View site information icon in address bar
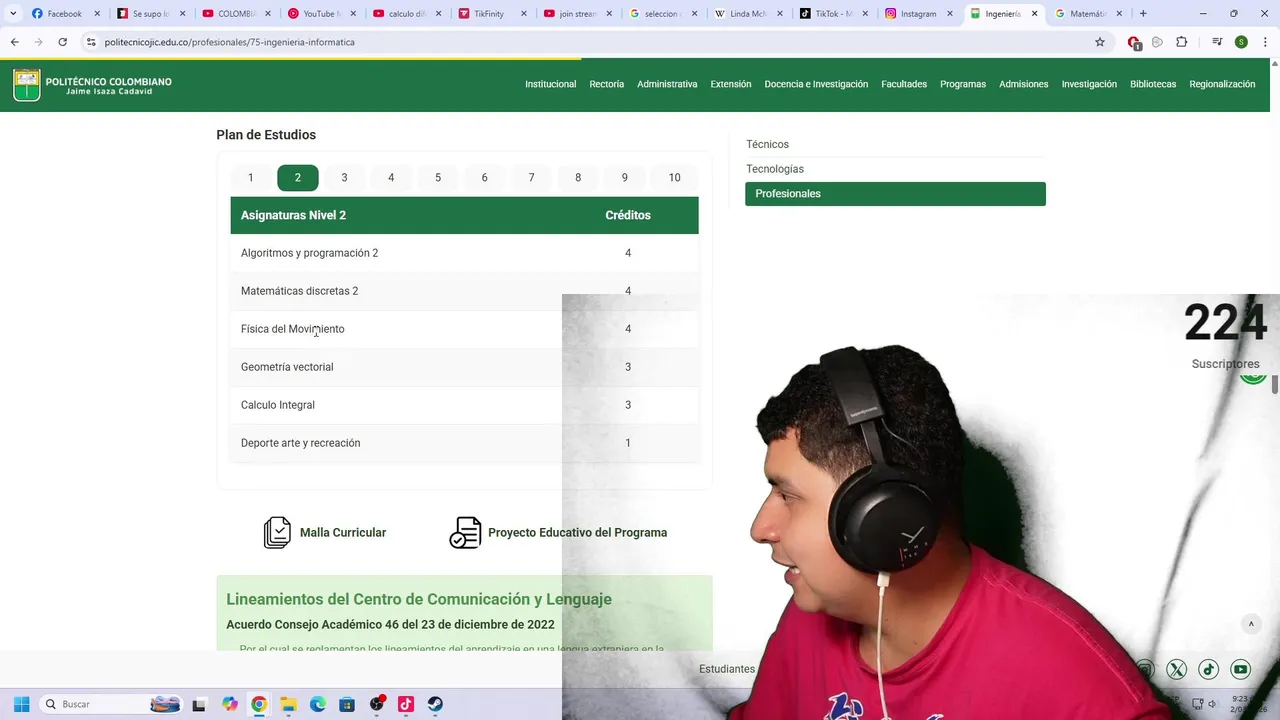The image size is (1280, 720). pos(91,42)
